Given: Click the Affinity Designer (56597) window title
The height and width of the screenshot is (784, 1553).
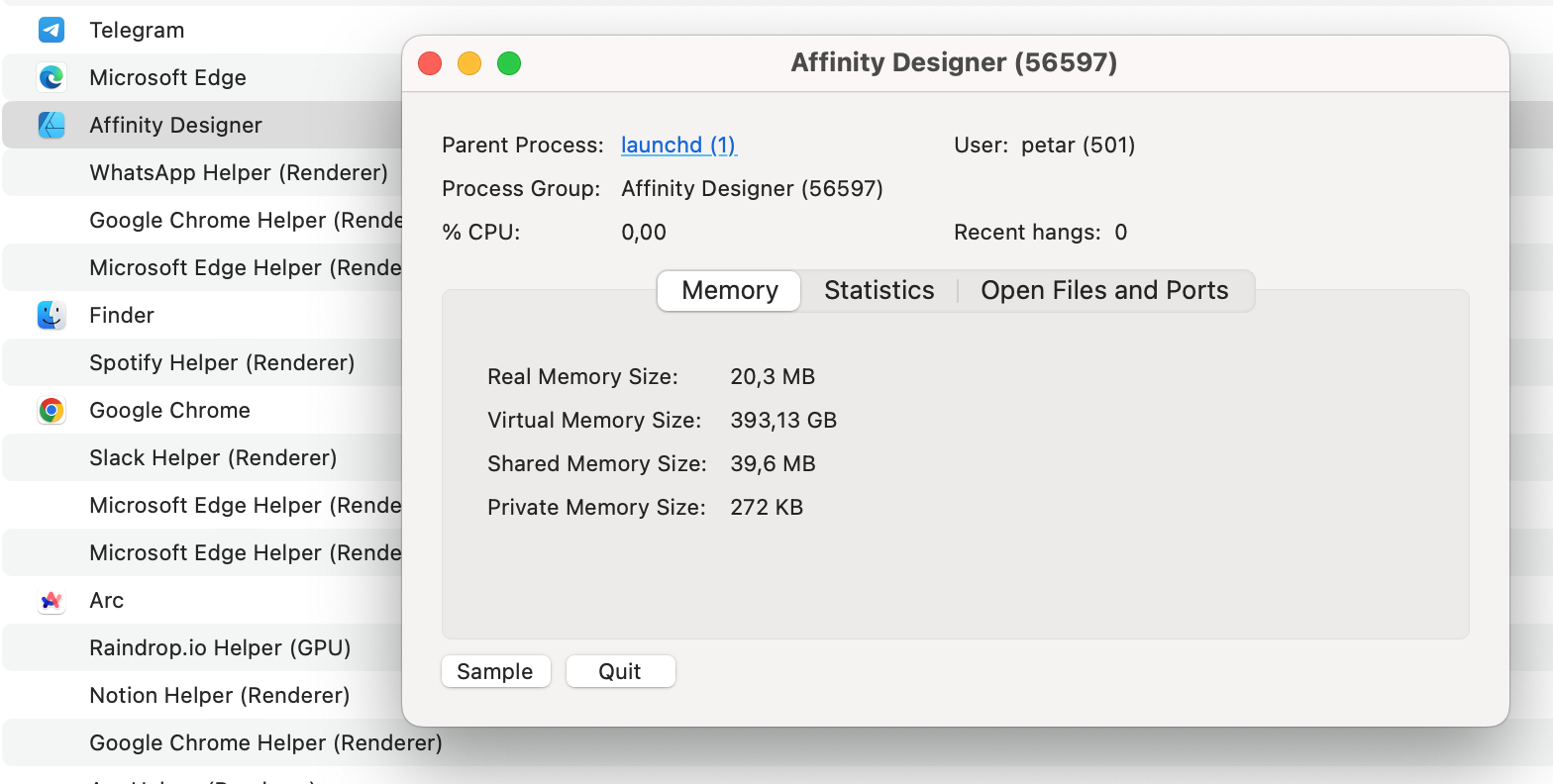Looking at the screenshot, I should point(954,62).
